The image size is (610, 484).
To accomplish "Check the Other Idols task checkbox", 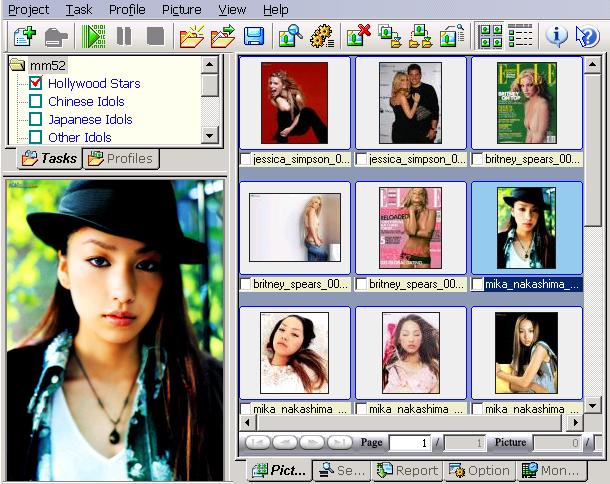I will 36,137.
